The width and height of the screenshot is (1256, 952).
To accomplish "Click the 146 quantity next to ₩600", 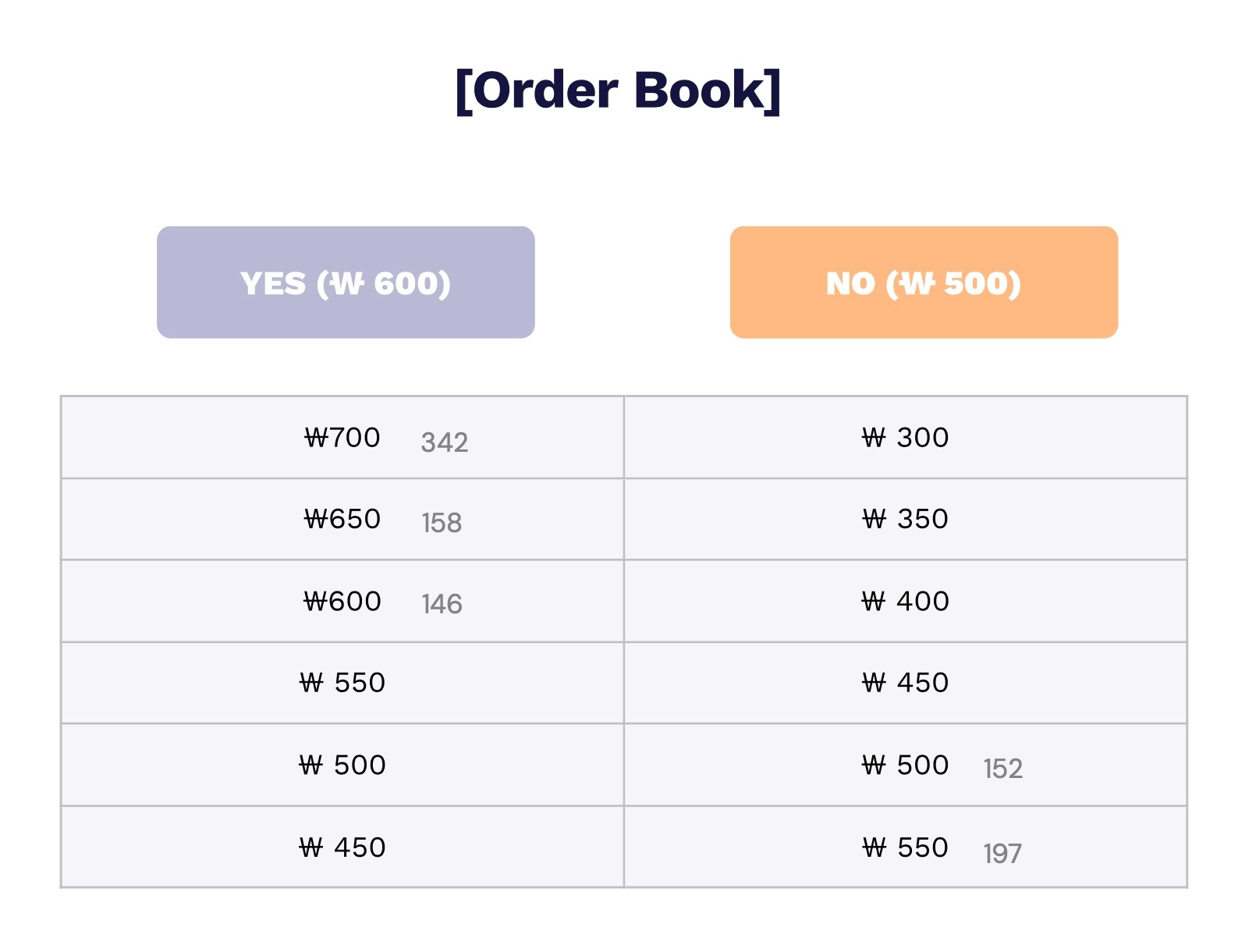I will pos(442,604).
